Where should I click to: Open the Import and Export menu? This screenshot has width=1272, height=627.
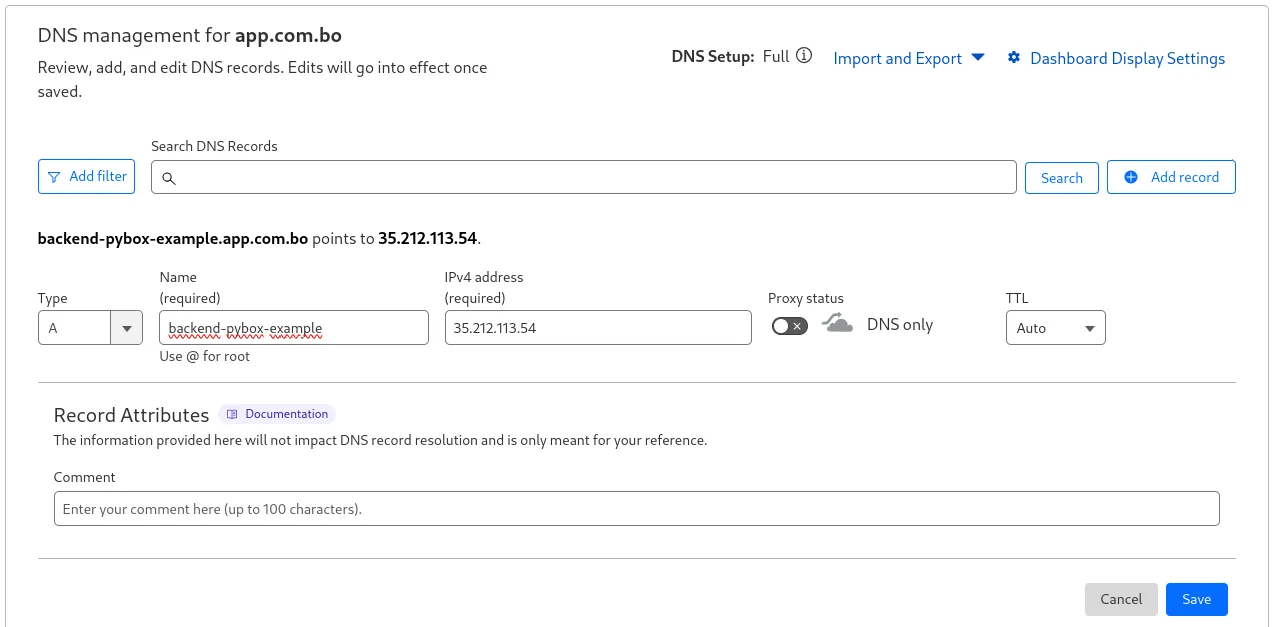(x=909, y=58)
